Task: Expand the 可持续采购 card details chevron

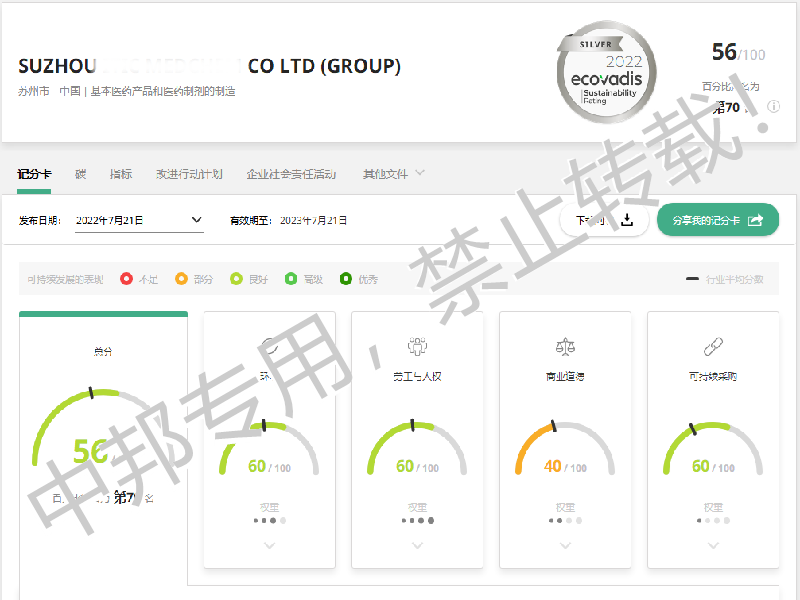Action: coord(713,545)
